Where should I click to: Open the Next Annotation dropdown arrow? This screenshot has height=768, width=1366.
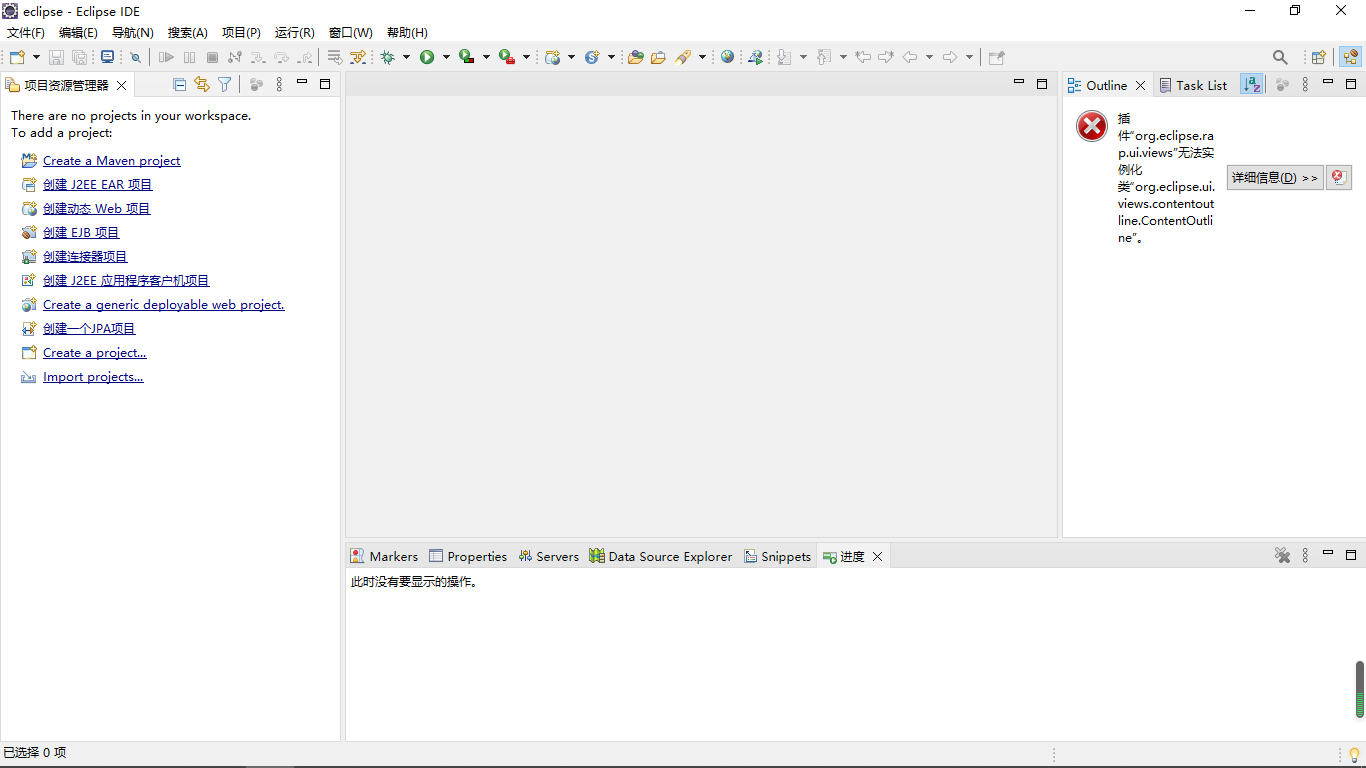(803, 57)
